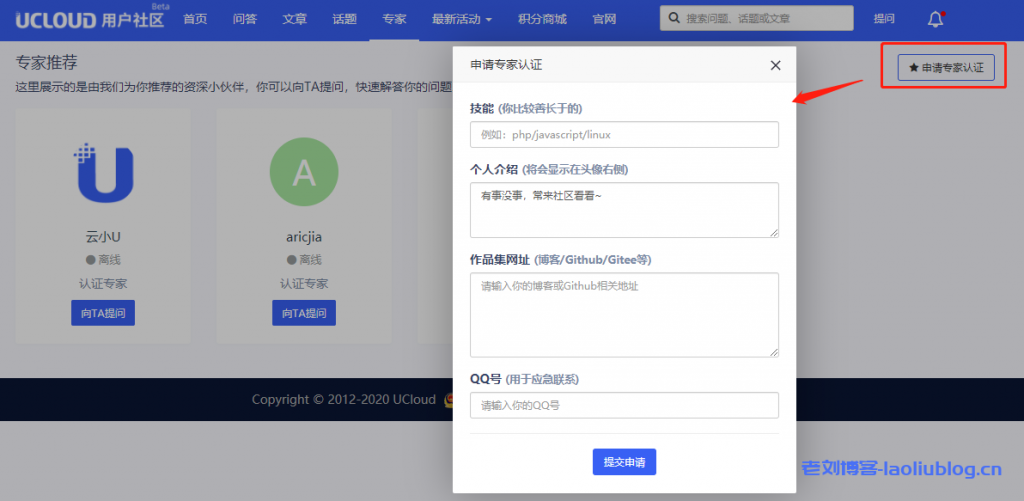Open the 积分商城 page
Screen dimensions: 1024x501
point(544,19)
